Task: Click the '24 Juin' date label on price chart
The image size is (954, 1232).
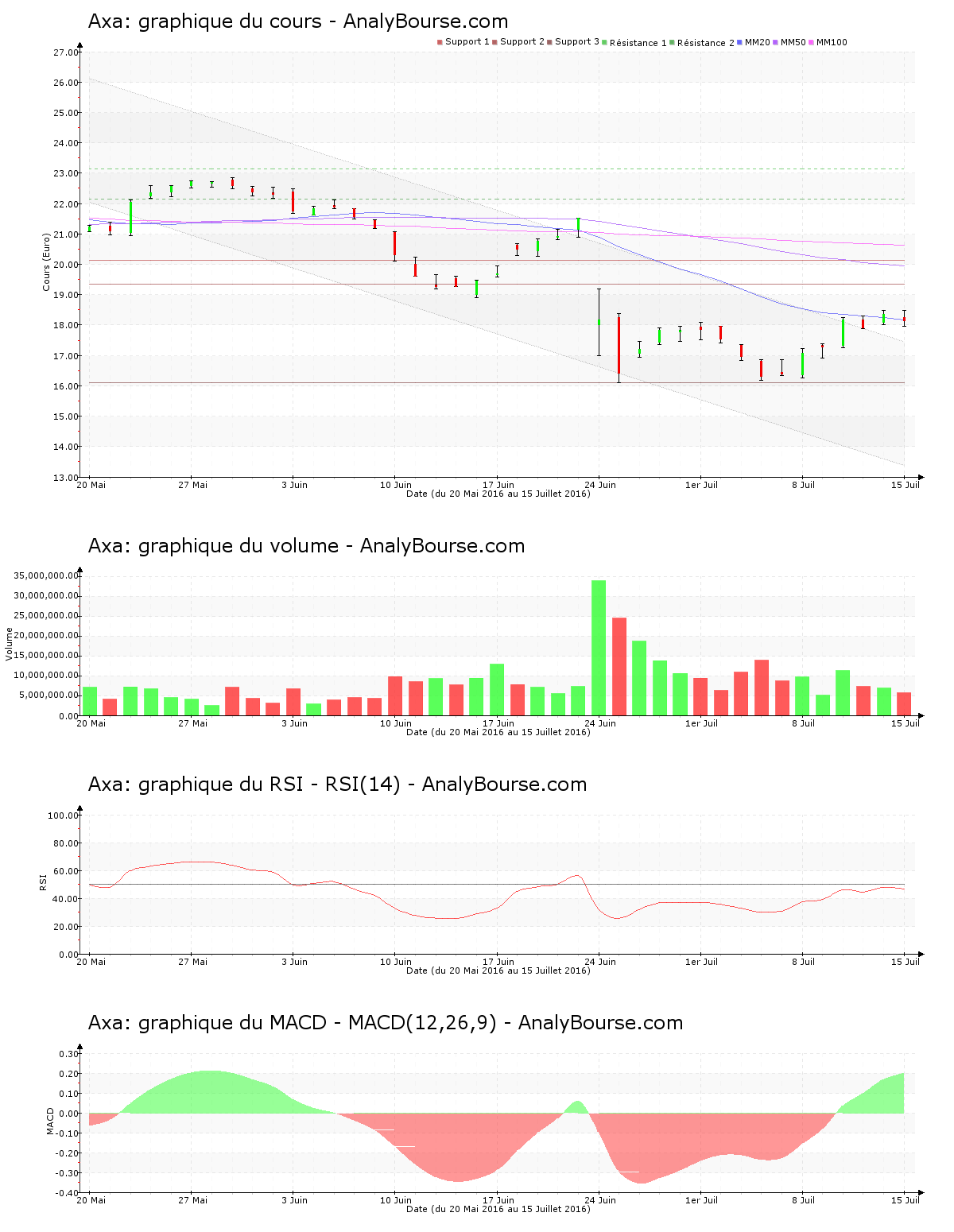Action: tap(600, 485)
